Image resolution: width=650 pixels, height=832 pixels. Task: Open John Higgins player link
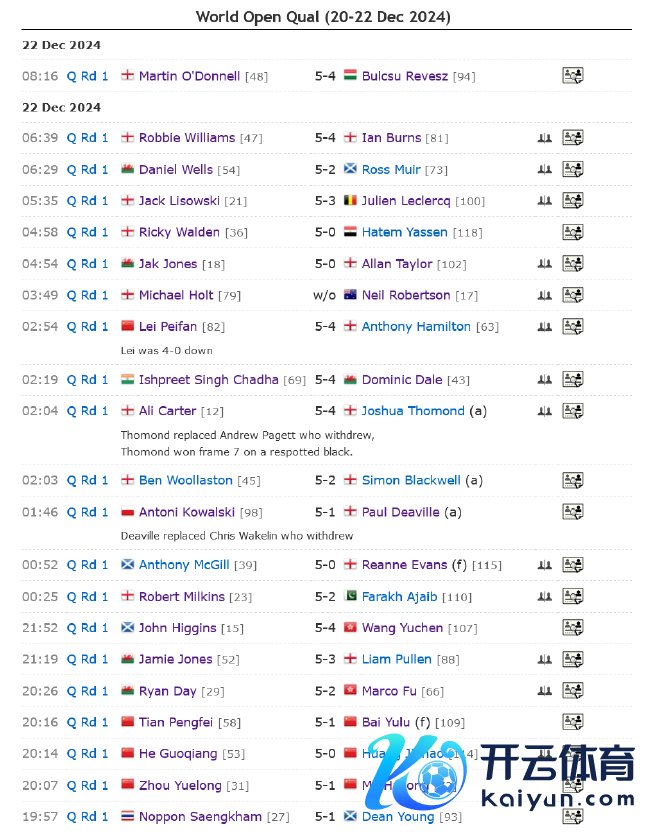[177, 628]
